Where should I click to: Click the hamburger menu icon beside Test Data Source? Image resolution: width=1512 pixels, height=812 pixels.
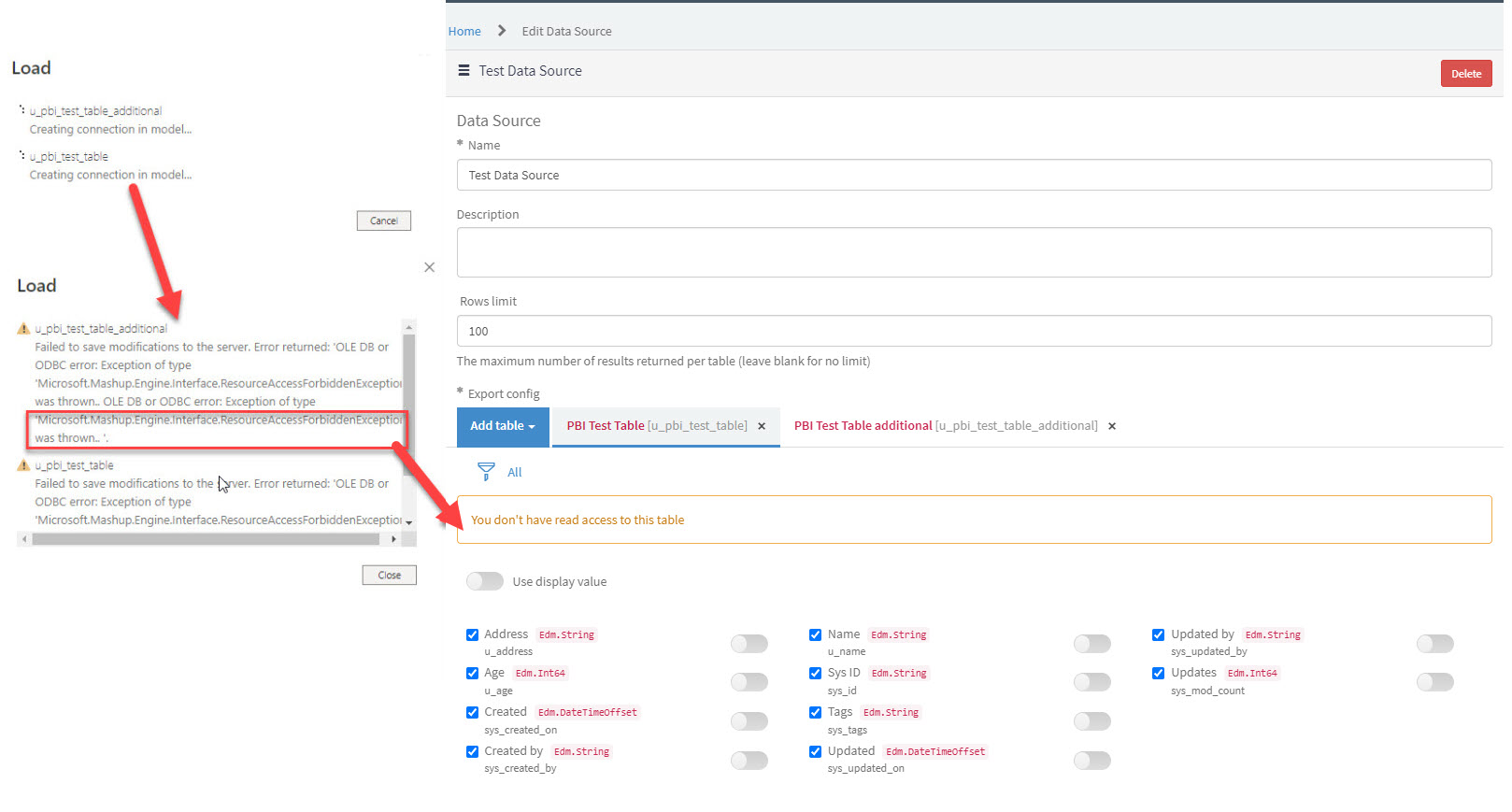click(x=464, y=71)
